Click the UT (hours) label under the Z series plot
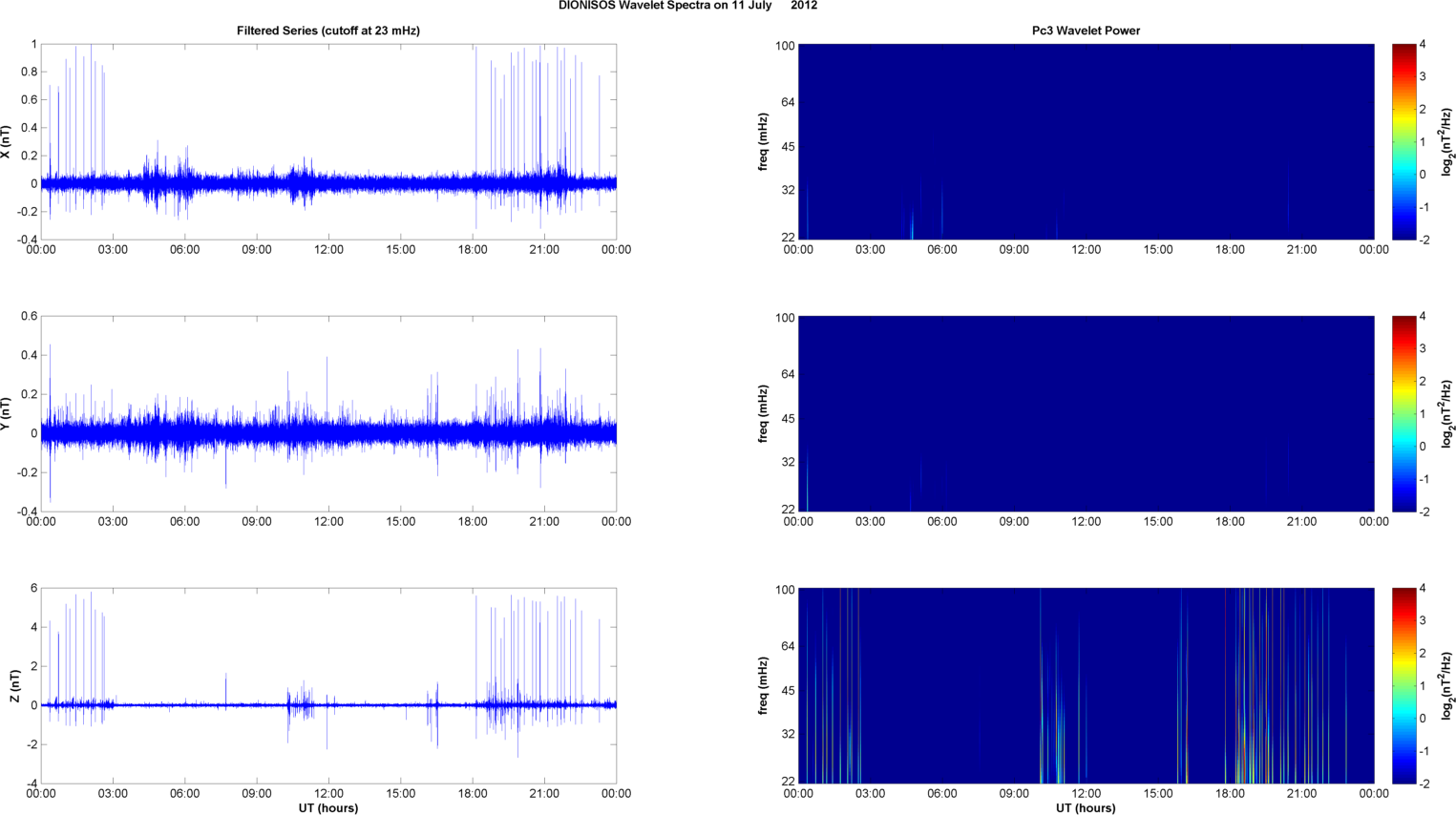The image size is (1456, 815). pos(328,808)
